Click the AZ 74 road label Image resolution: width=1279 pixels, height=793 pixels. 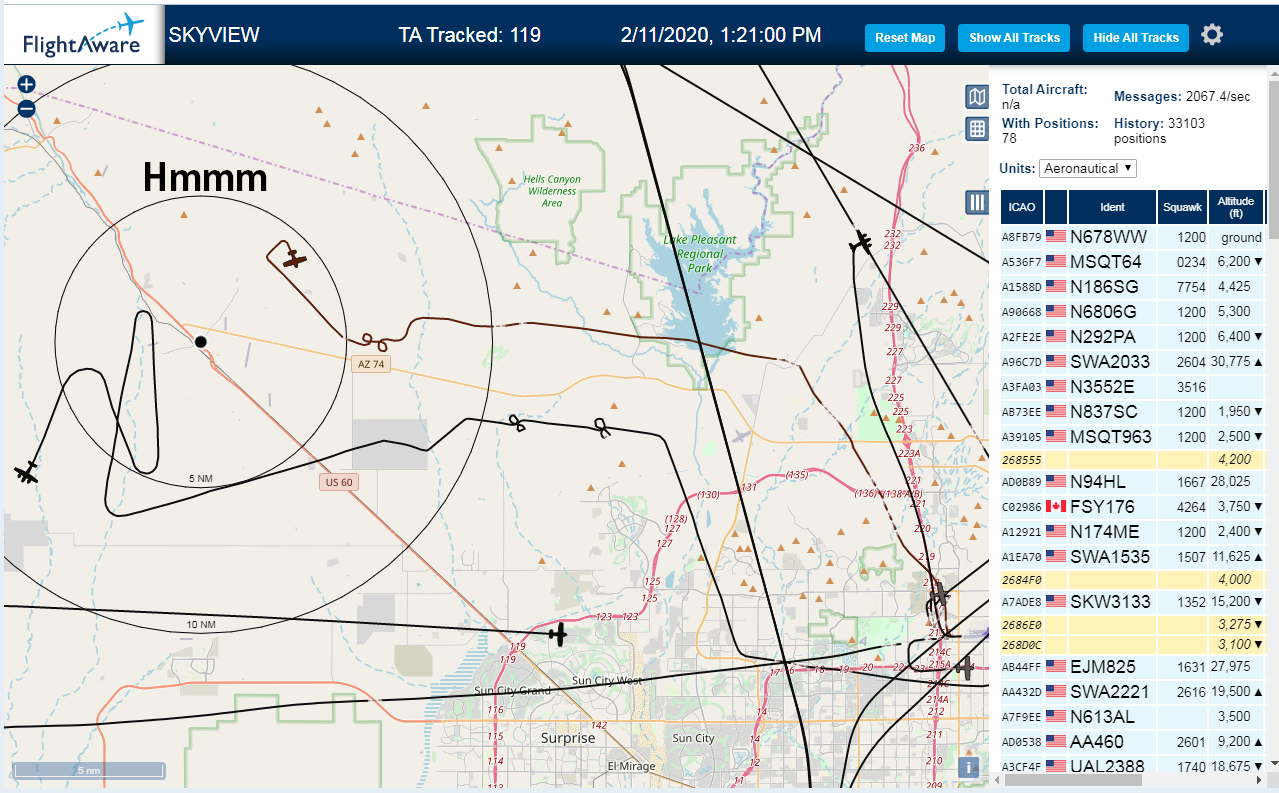(371, 364)
